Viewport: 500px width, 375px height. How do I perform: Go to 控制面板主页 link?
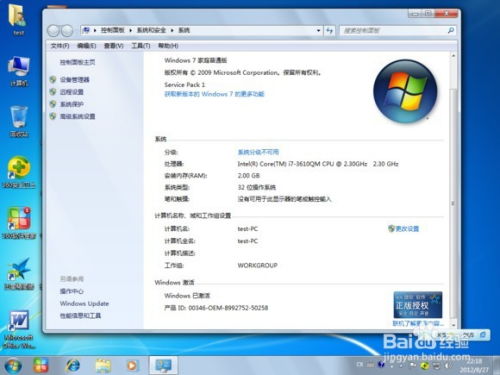pyautogui.click(x=77, y=62)
